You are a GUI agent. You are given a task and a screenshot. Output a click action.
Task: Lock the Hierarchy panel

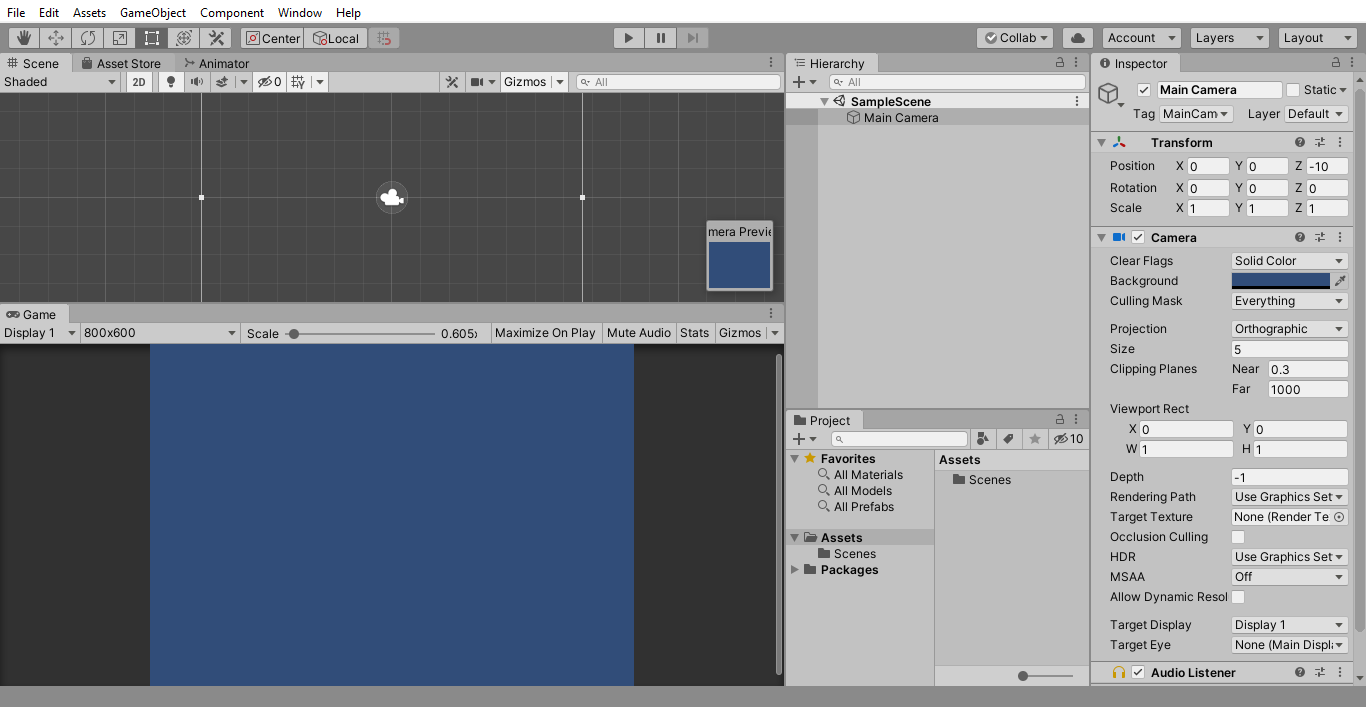[1060, 62]
